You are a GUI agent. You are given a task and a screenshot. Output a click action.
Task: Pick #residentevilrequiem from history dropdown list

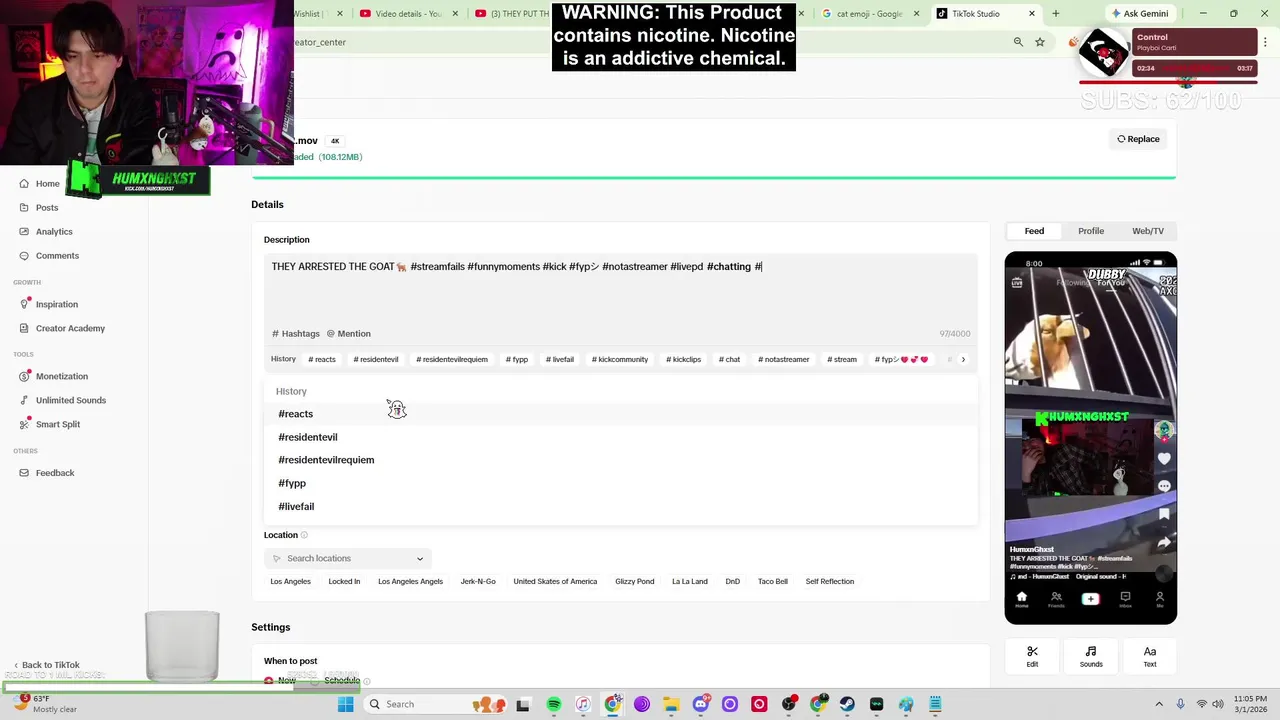[620, 460]
